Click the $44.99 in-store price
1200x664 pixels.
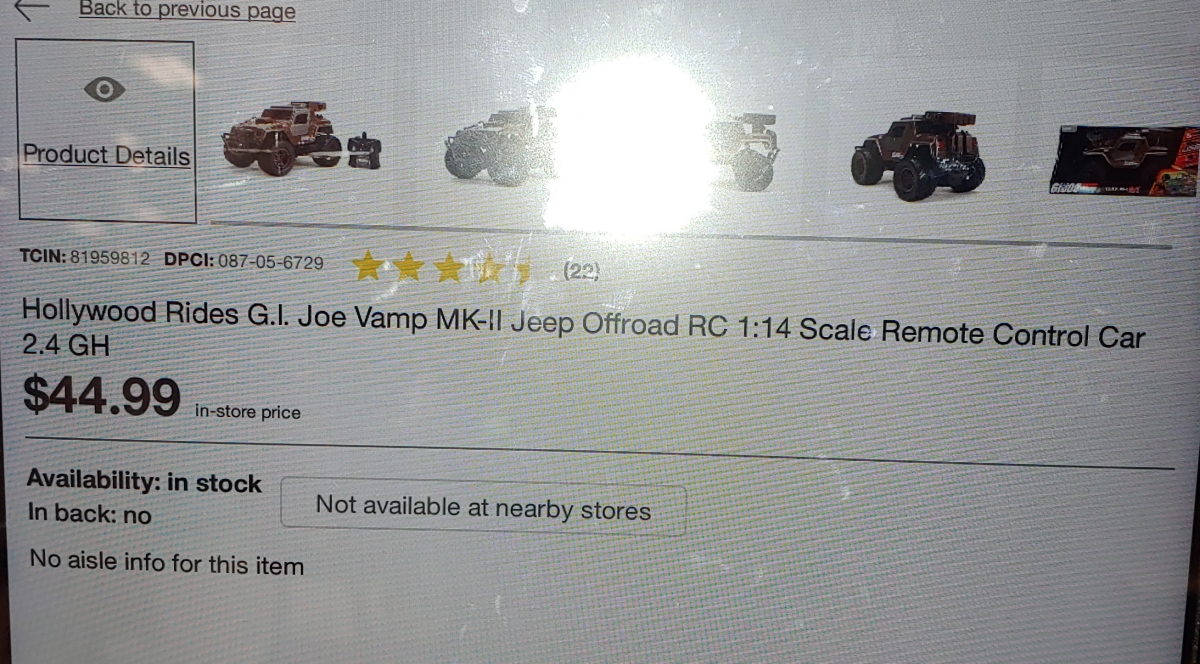coord(101,395)
